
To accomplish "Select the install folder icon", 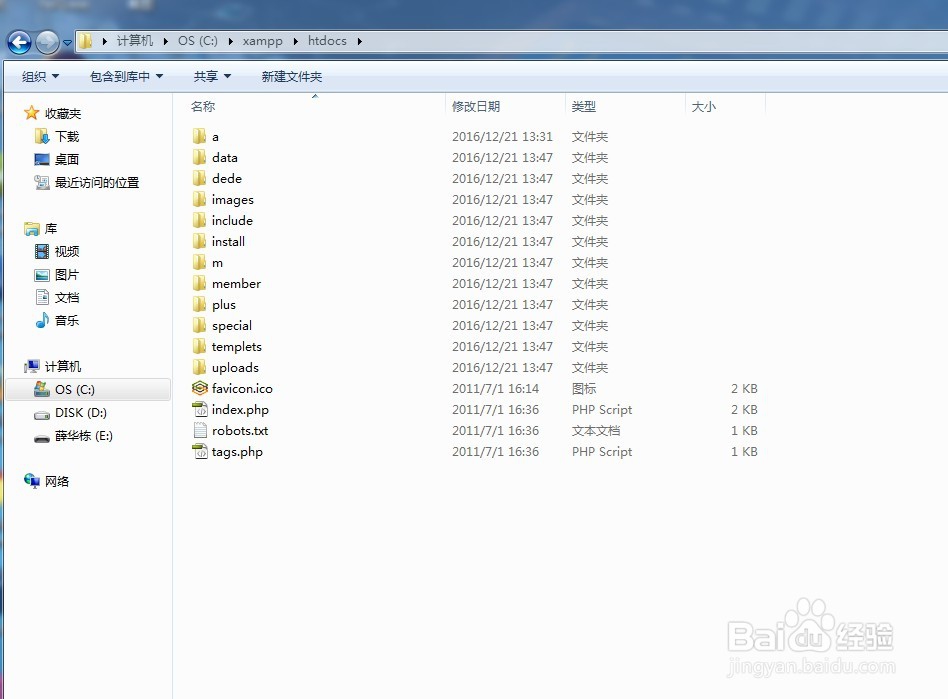I will click(x=200, y=241).
